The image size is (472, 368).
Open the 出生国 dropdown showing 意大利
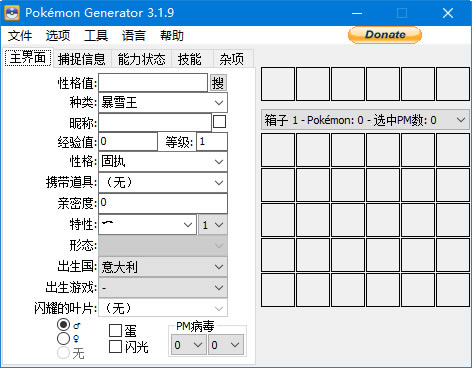(163, 267)
